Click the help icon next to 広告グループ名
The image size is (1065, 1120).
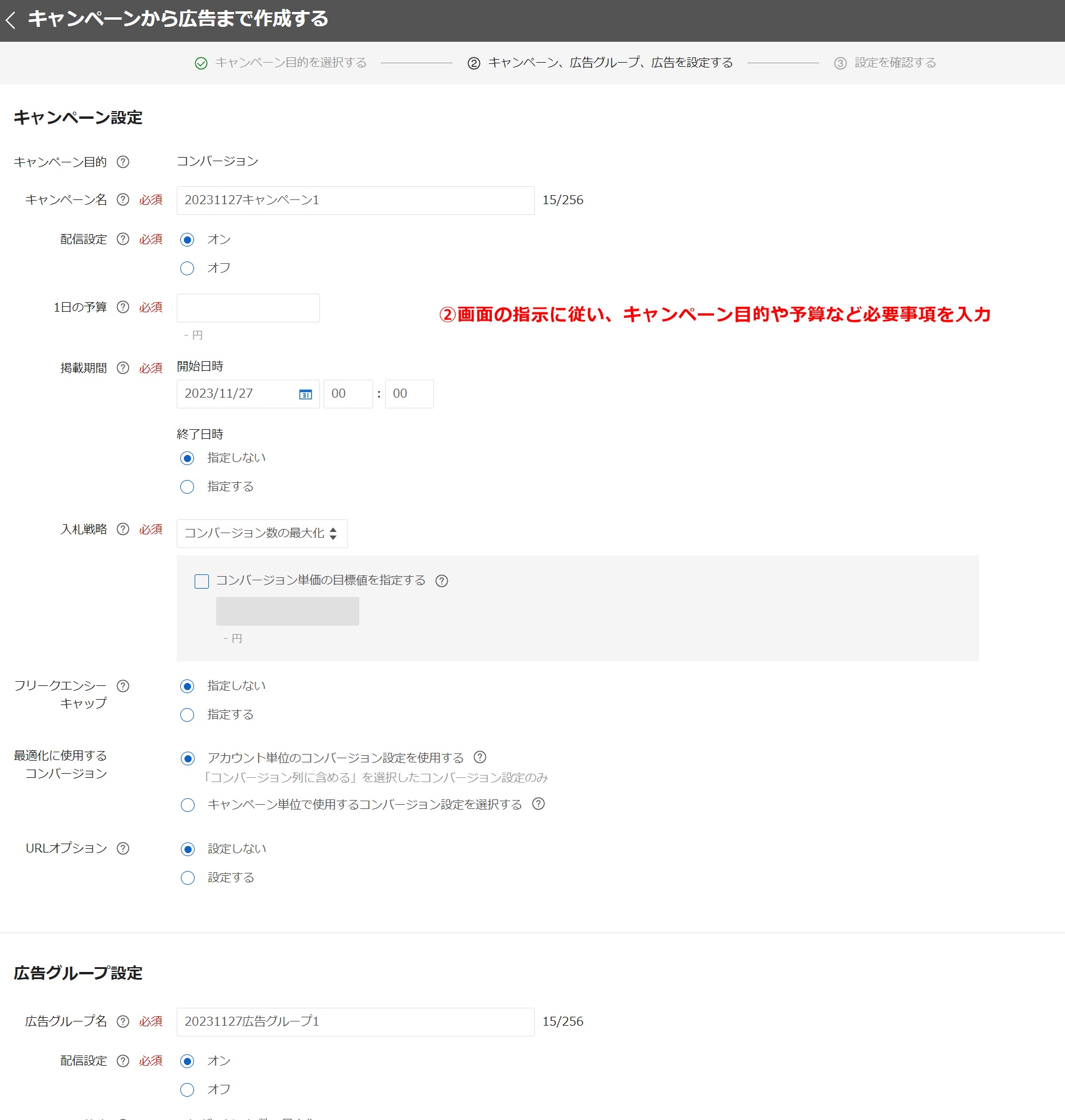coord(123,1021)
